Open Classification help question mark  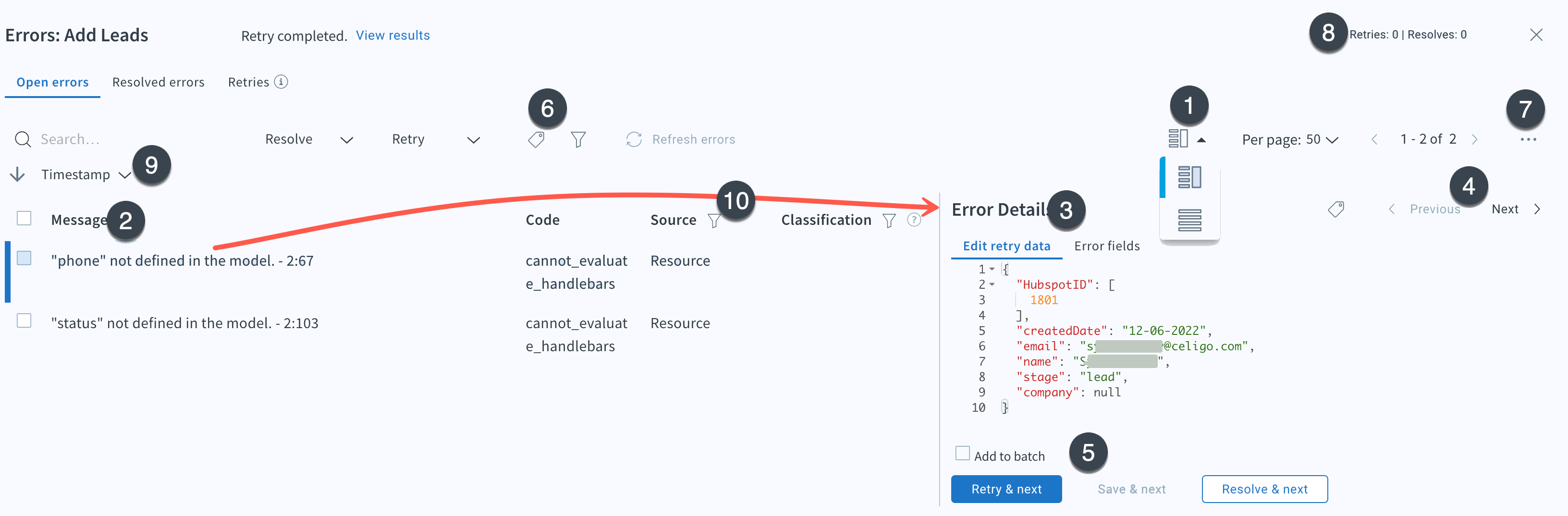pos(914,220)
